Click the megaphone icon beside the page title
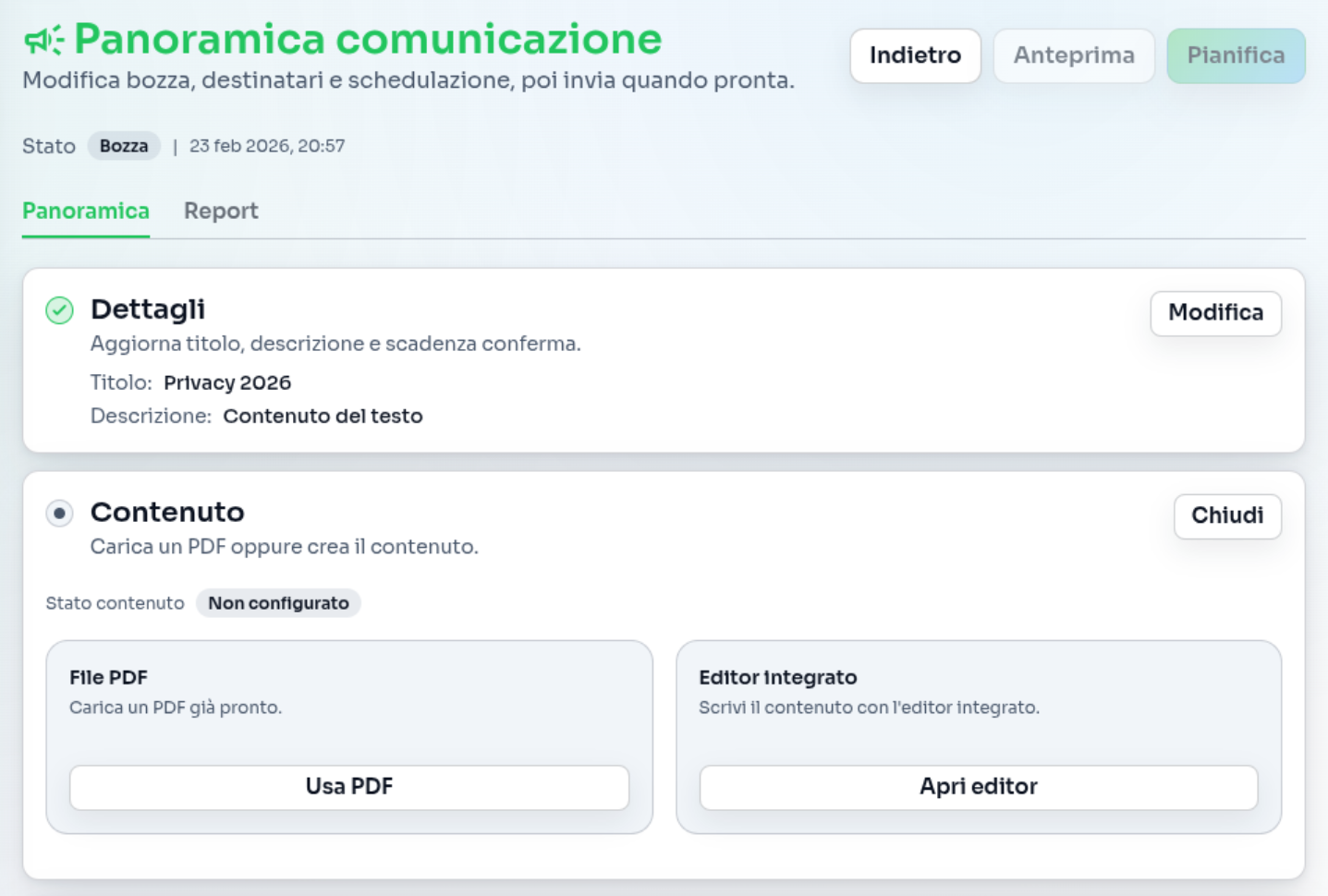The image size is (1328, 896). click(43, 41)
